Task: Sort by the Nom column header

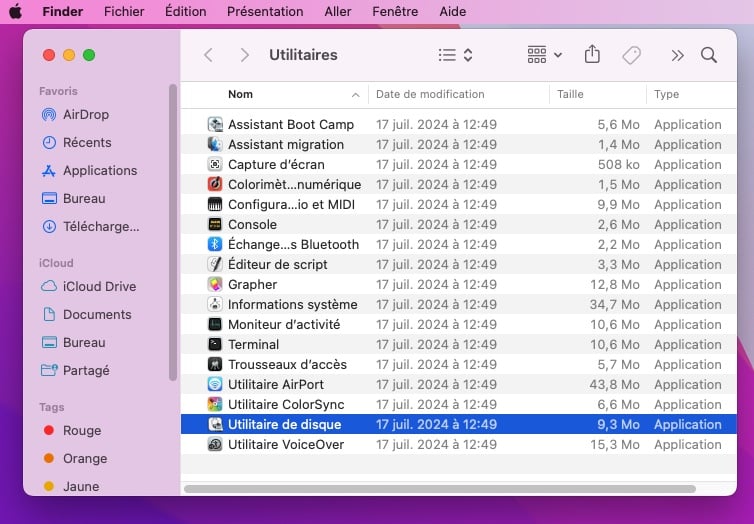Action: tap(240, 94)
